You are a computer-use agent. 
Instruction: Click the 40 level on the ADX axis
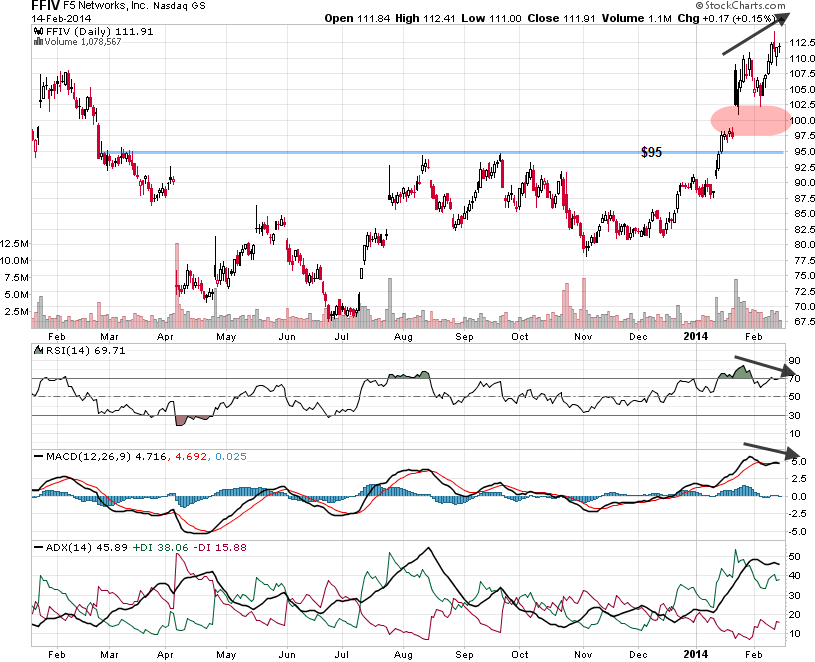[x=795, y=576]
